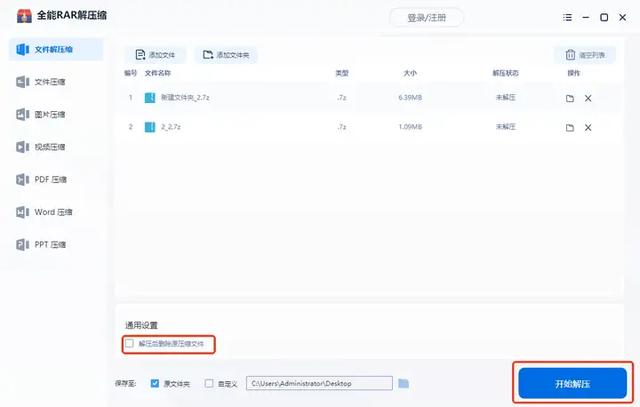The width and height of the screenshot is (640, 407).
Task: Open the 文件解压缩 sidebar section
Action: tap(56, 49)
